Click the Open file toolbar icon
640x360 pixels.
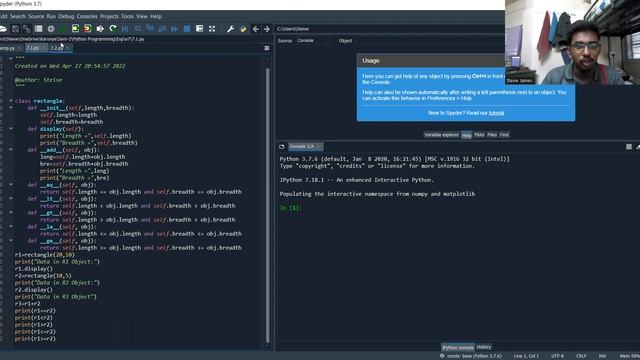pyautogui.click(x=3, y=29)
